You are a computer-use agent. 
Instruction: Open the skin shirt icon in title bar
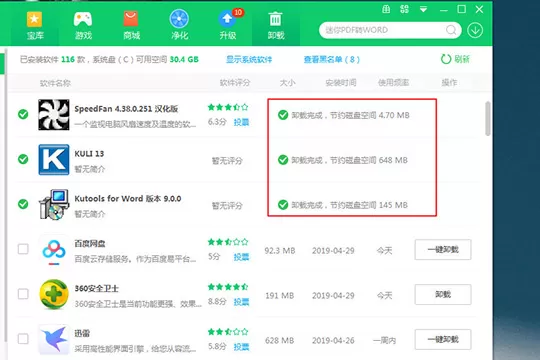tap(386, 9)
